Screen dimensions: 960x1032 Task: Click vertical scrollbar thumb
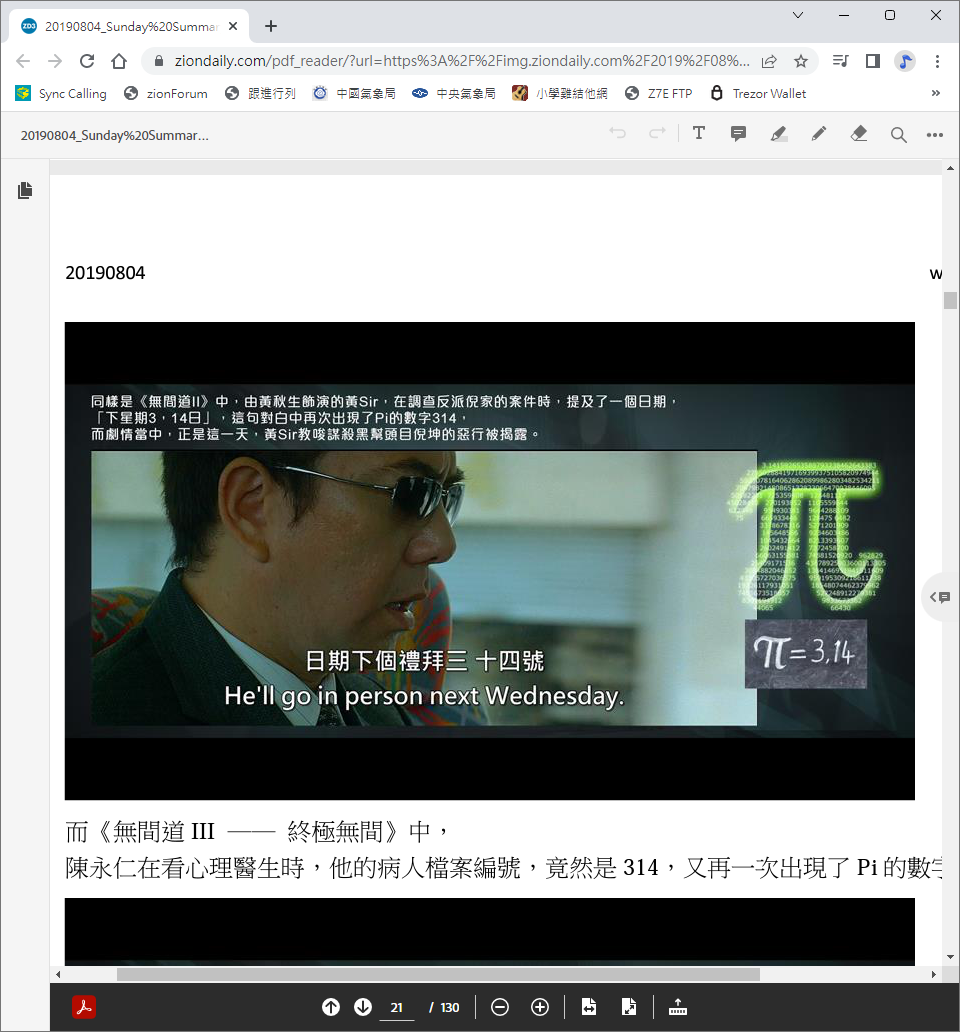(x=950, y=300)
